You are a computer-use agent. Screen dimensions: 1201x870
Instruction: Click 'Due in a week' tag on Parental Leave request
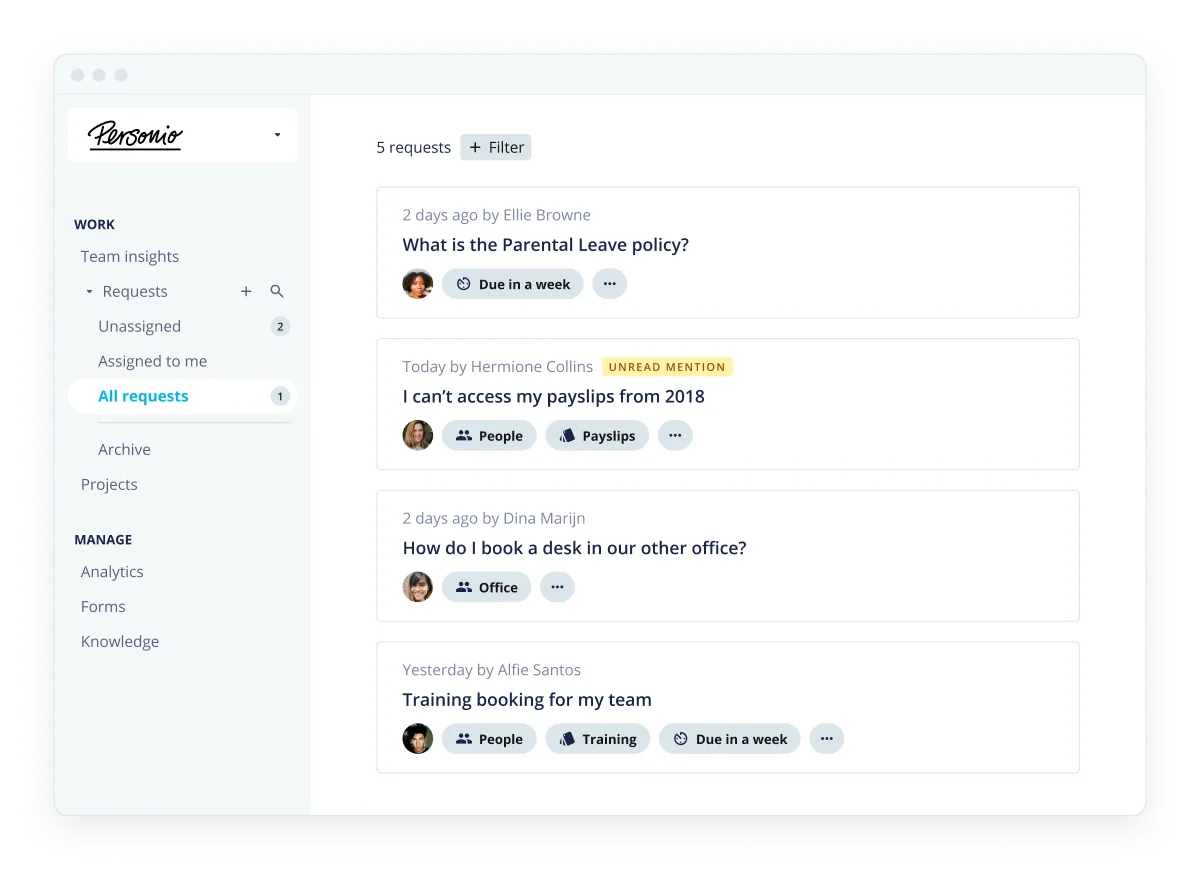(x=513, y=284)
